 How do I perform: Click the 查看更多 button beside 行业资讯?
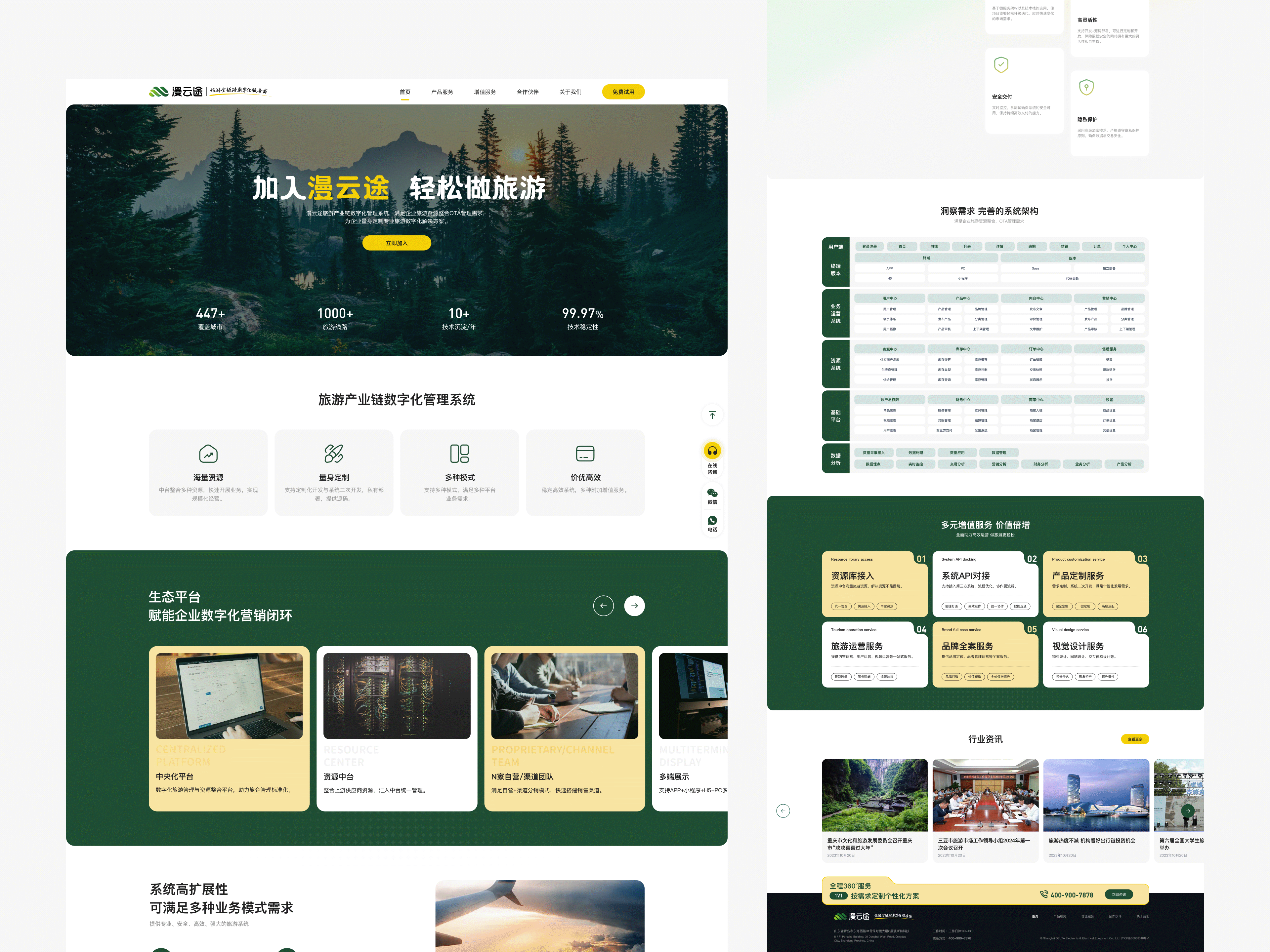click(1134, 739)
